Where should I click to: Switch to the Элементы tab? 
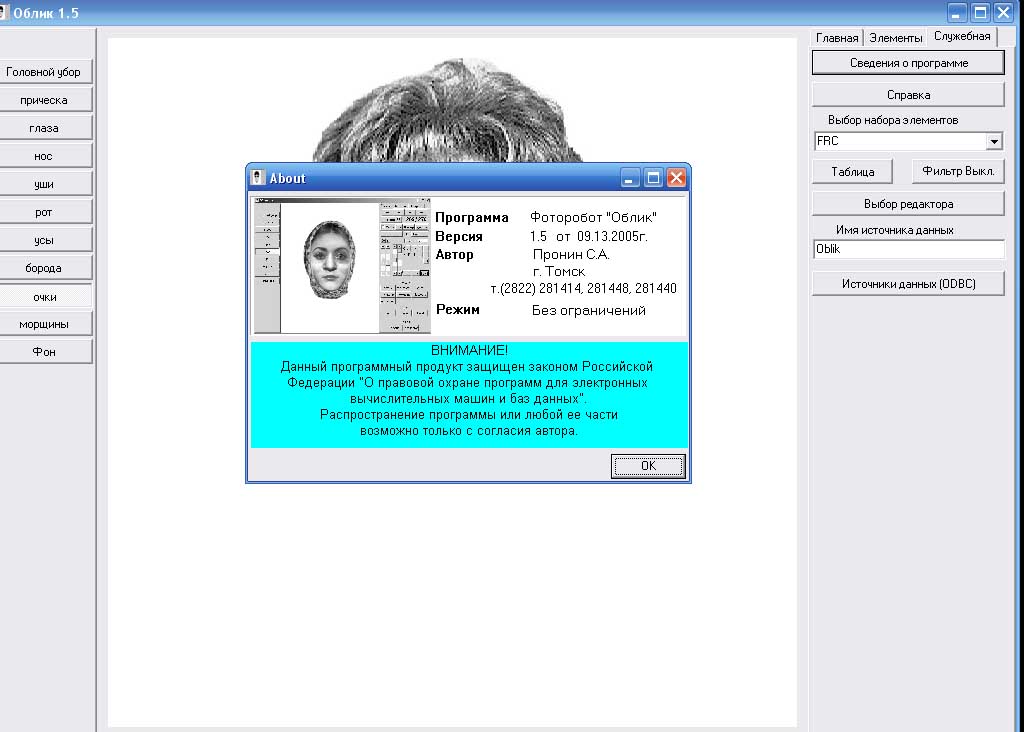(x=895, y=38)
